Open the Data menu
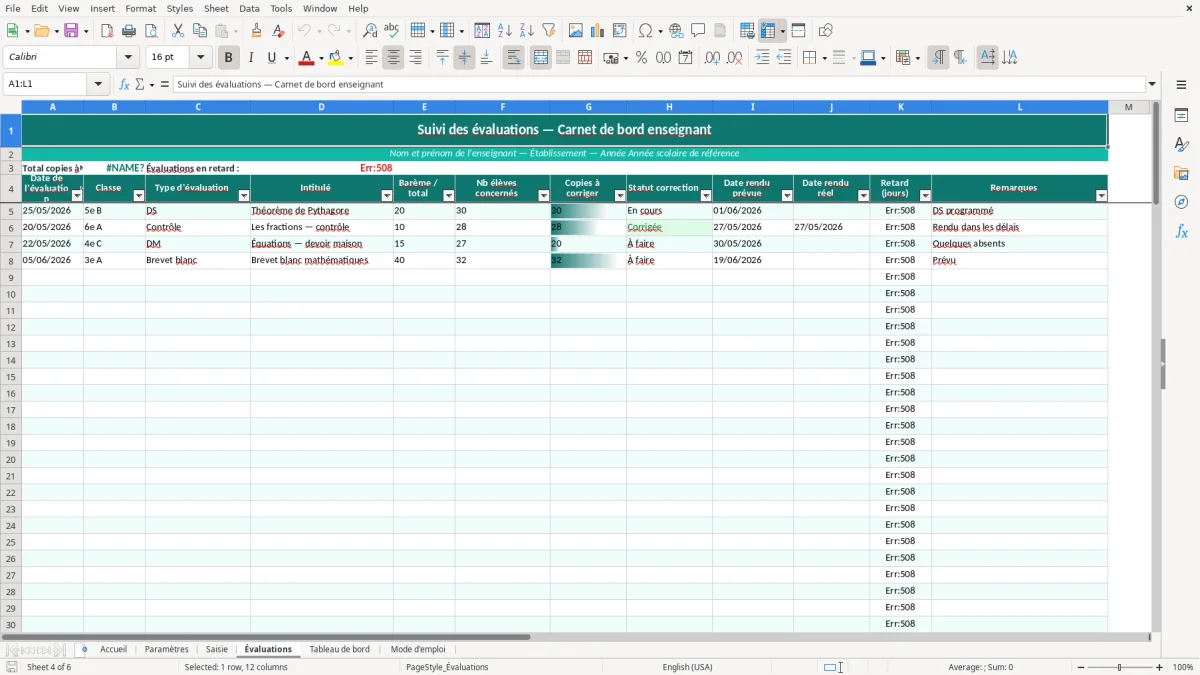 (249, 8)
